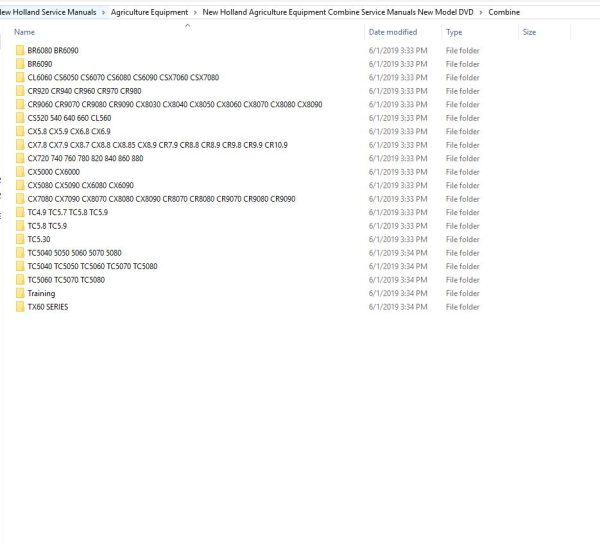Select folder icon of CX7080 CX7090 CX8070 row
Image resolution: width=600 pixels, height=544 pixels.
tap(20, 199)
